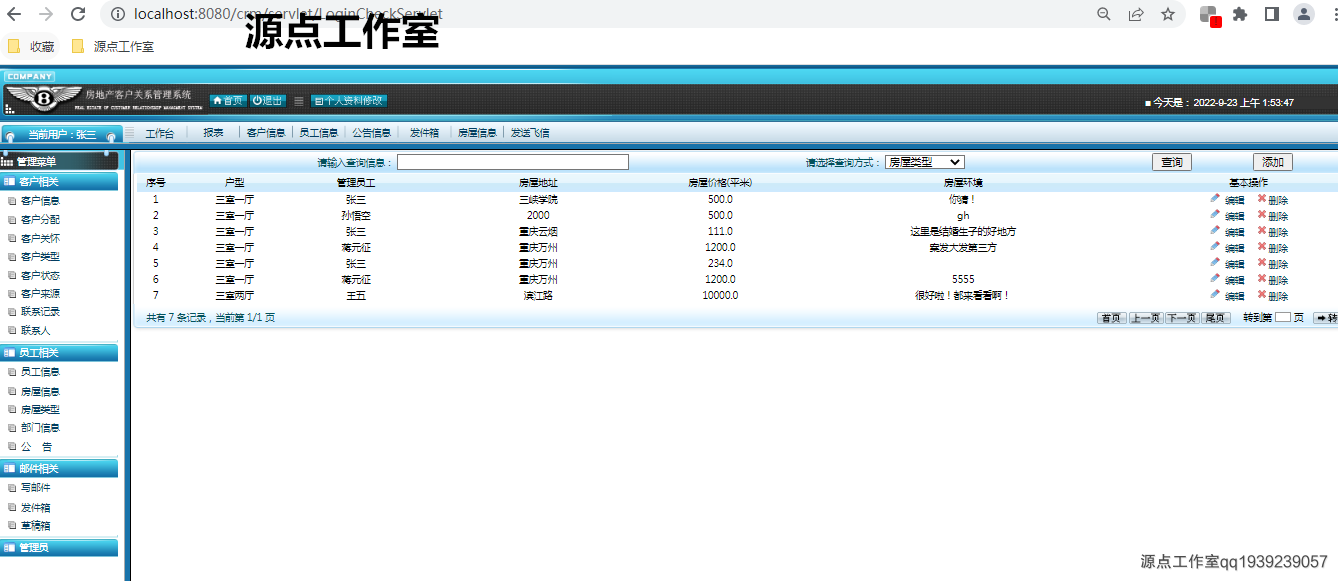The height and width of the screenshot is (581, 1338).
Task: Open 部门信息 in the sidebar
Action: (x=40, y=428)
